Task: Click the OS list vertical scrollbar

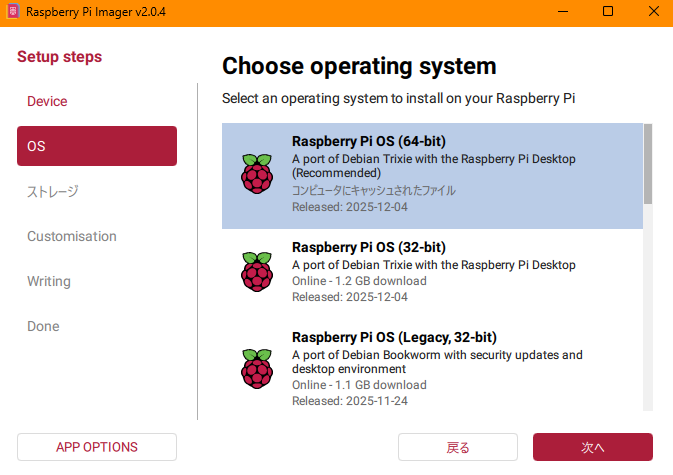Action: [648, 163]
